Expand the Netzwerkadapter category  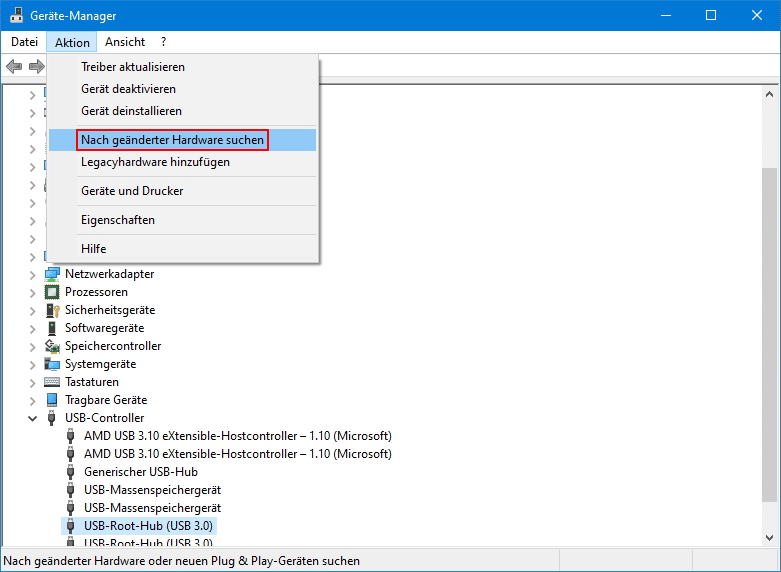point(32,274)
